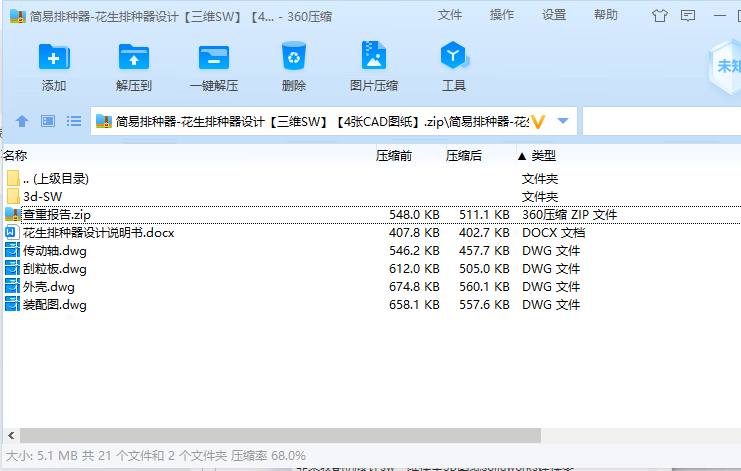Open the 操作 (Operations) menu

(x=501, y=16)
